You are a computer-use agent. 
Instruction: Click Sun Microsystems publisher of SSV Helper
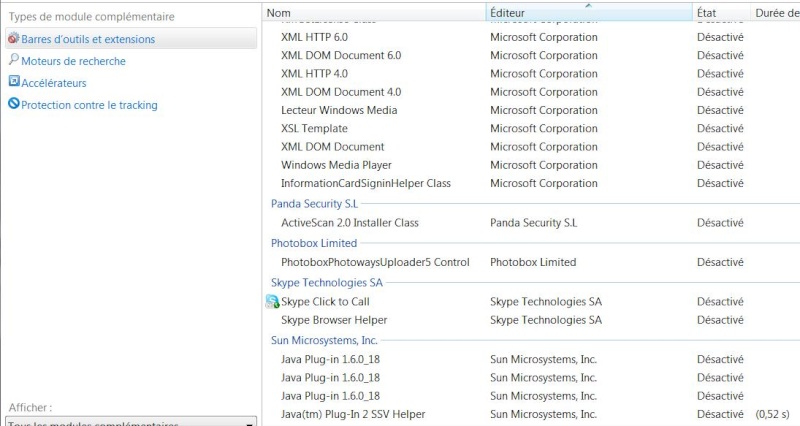click(x=543, y=414)
